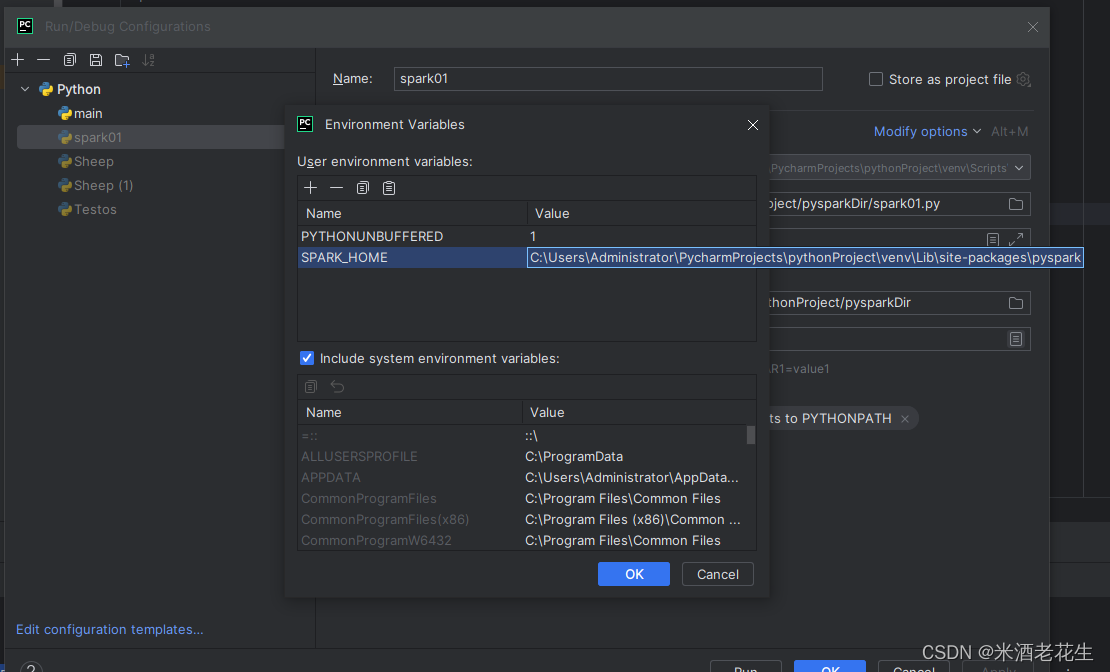Enable Store as project file
The image size is (1110, 672).
click(x=875, y=79)
